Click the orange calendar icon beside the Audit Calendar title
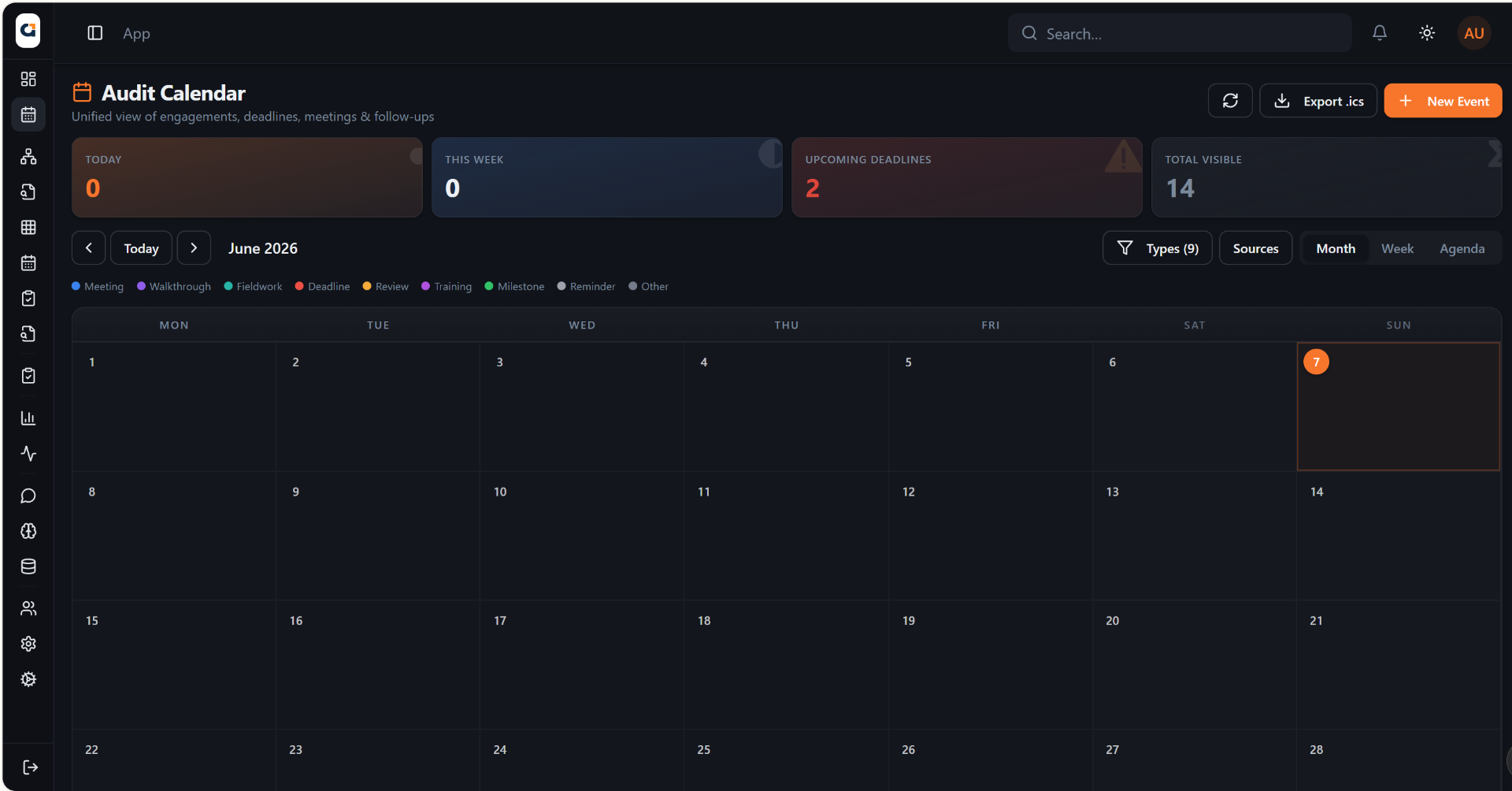 [x=82, y=93]
